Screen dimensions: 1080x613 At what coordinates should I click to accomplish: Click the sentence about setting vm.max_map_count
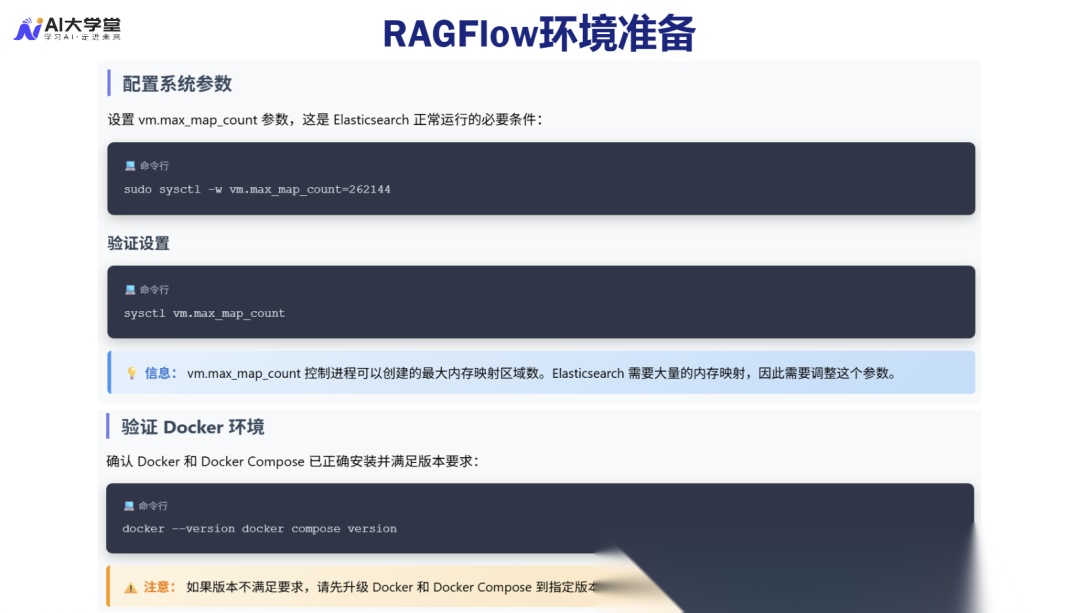point(324,120)
